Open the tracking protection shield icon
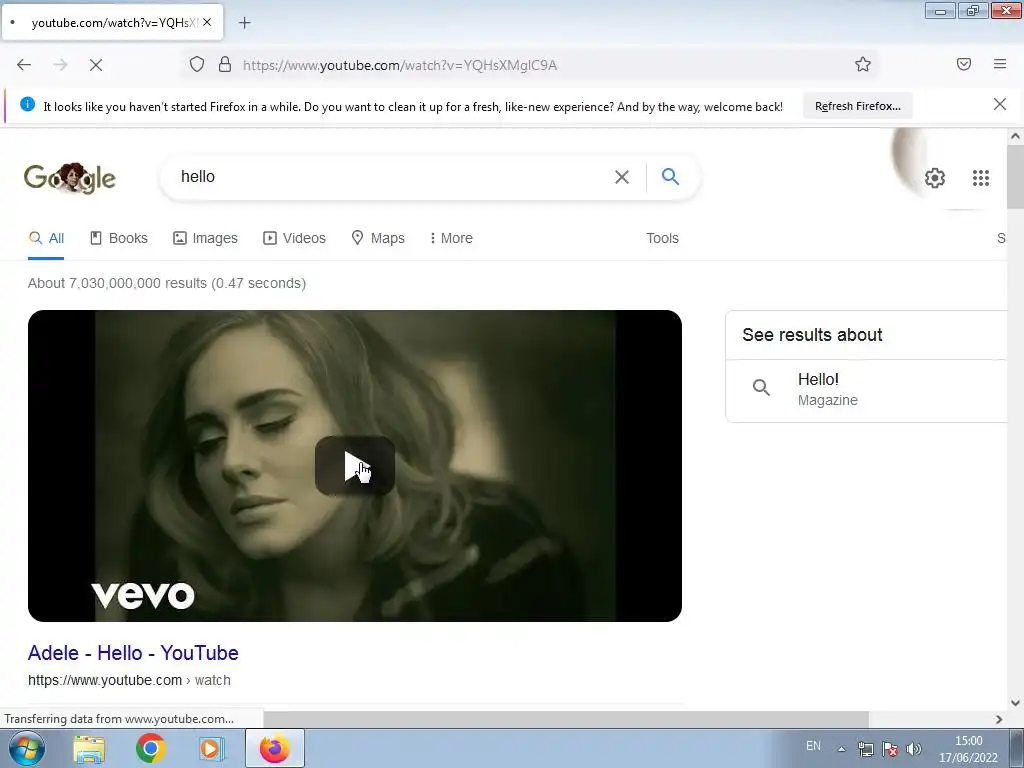1024x768 pixels. click(x=197, y=64)
